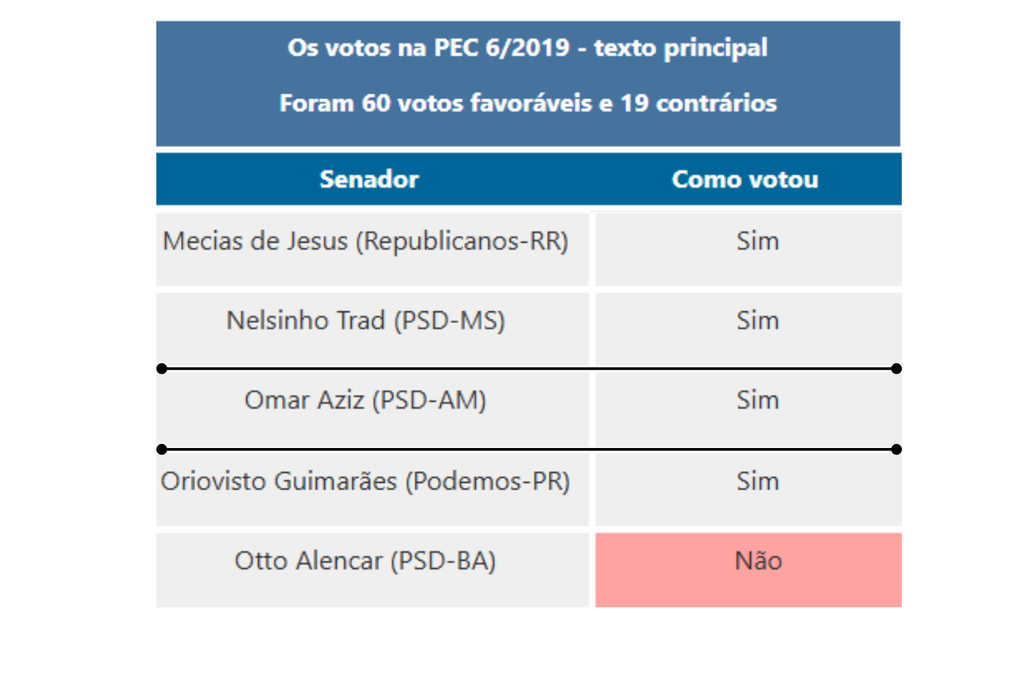The image size is (1024, 683).
Task: Click the 'Senador' column header
Action: click(369, 180)
